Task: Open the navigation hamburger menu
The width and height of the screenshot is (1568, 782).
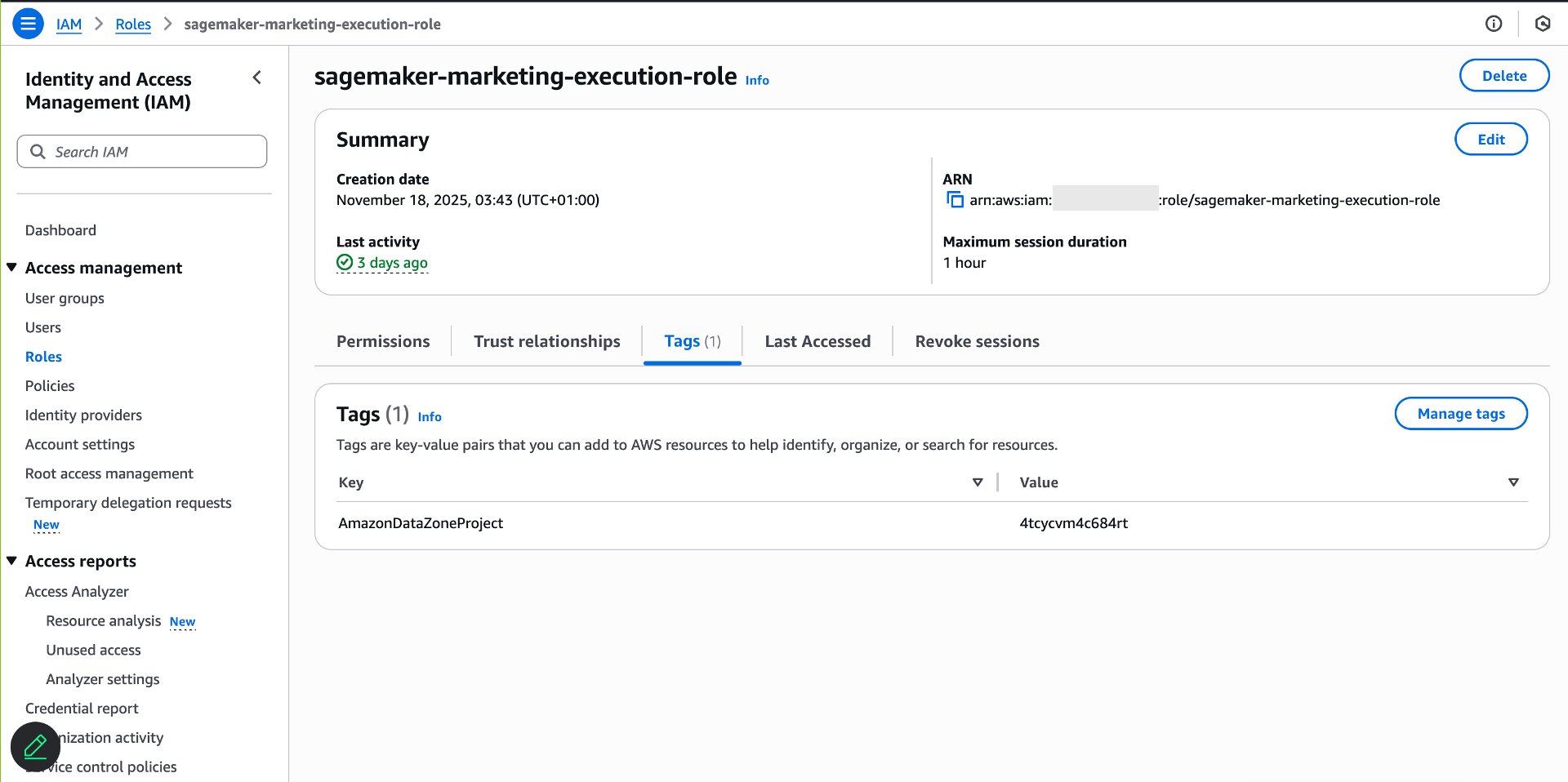Action: 28,24
